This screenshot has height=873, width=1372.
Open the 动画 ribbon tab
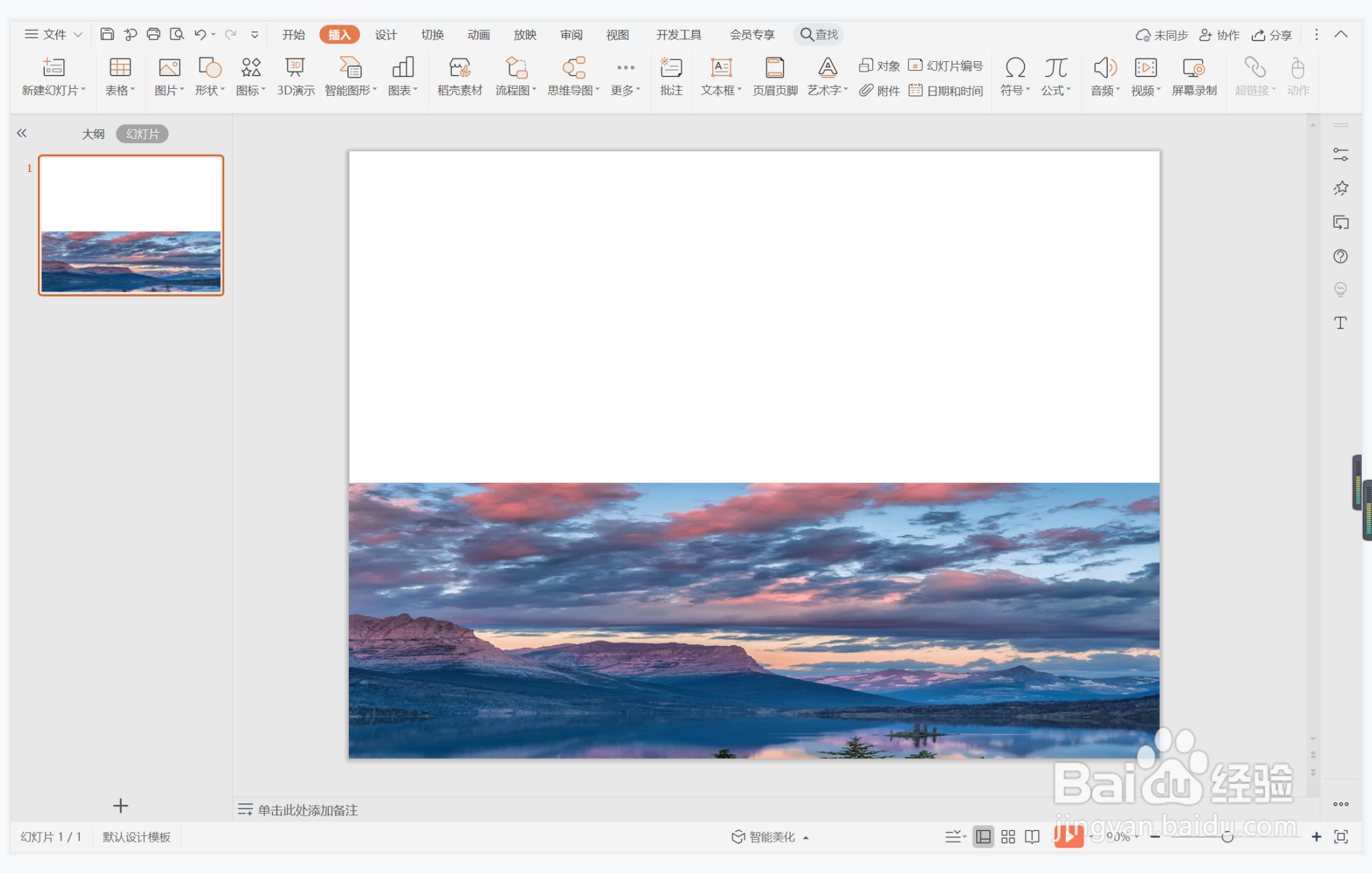478,34
